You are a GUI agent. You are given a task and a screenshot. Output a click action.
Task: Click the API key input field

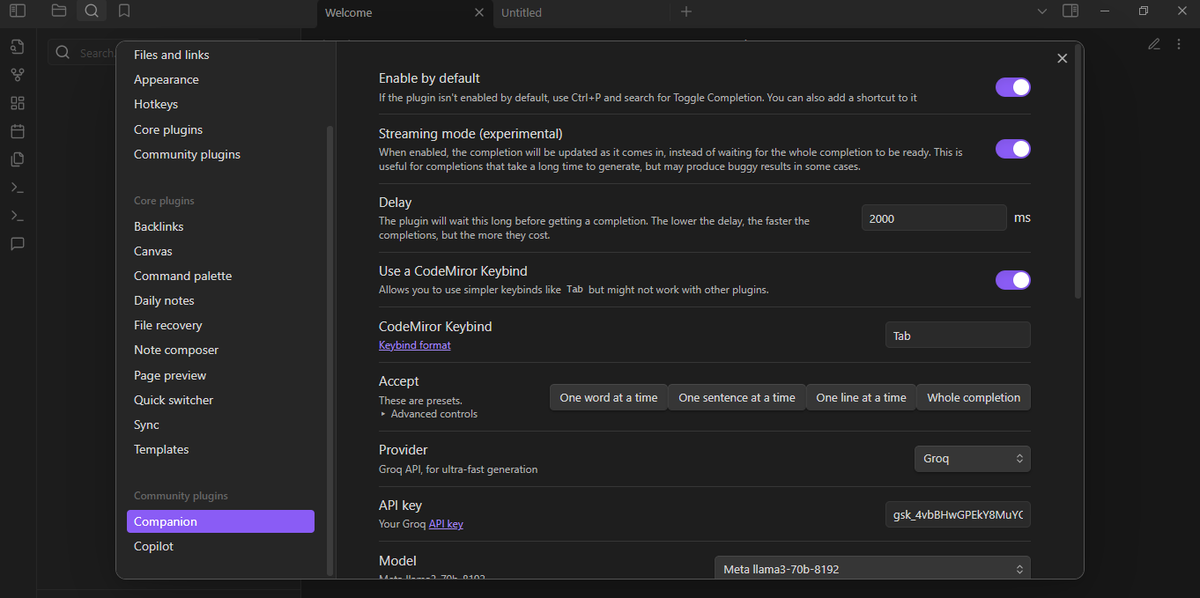[x=958, y=515]
